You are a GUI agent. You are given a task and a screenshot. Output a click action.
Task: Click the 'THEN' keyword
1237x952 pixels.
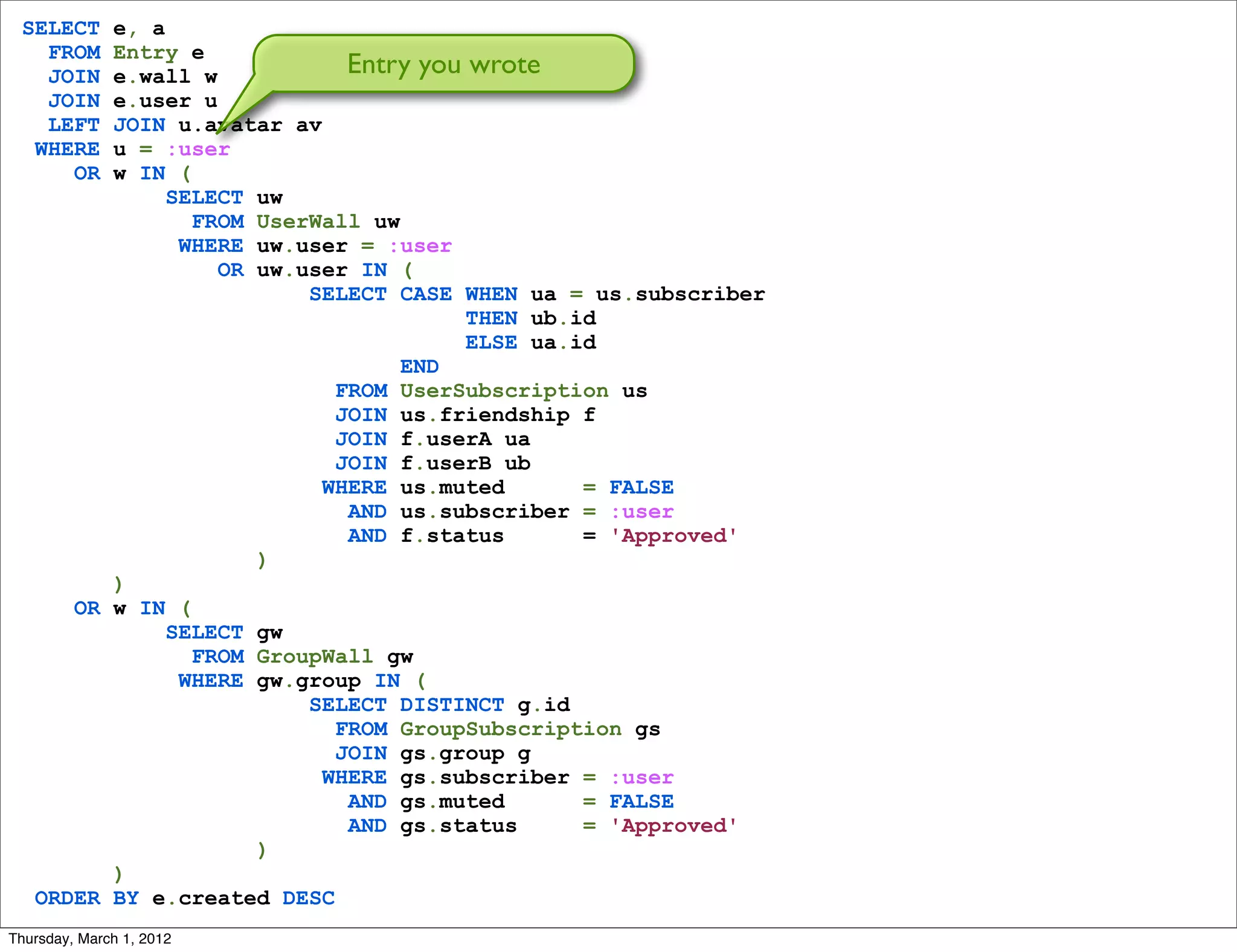(491, 318)
